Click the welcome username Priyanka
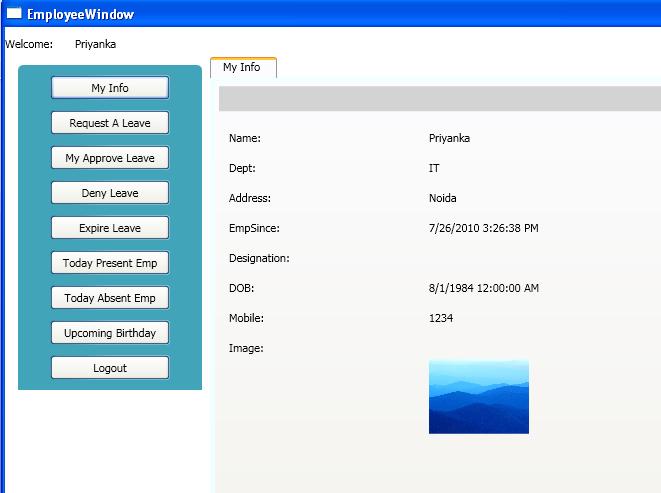661x493 pixels. [x=95, y=44]
